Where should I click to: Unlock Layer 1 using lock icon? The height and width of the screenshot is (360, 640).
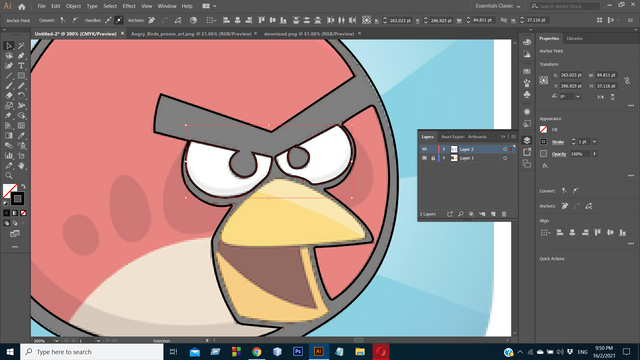click(433, 158)
